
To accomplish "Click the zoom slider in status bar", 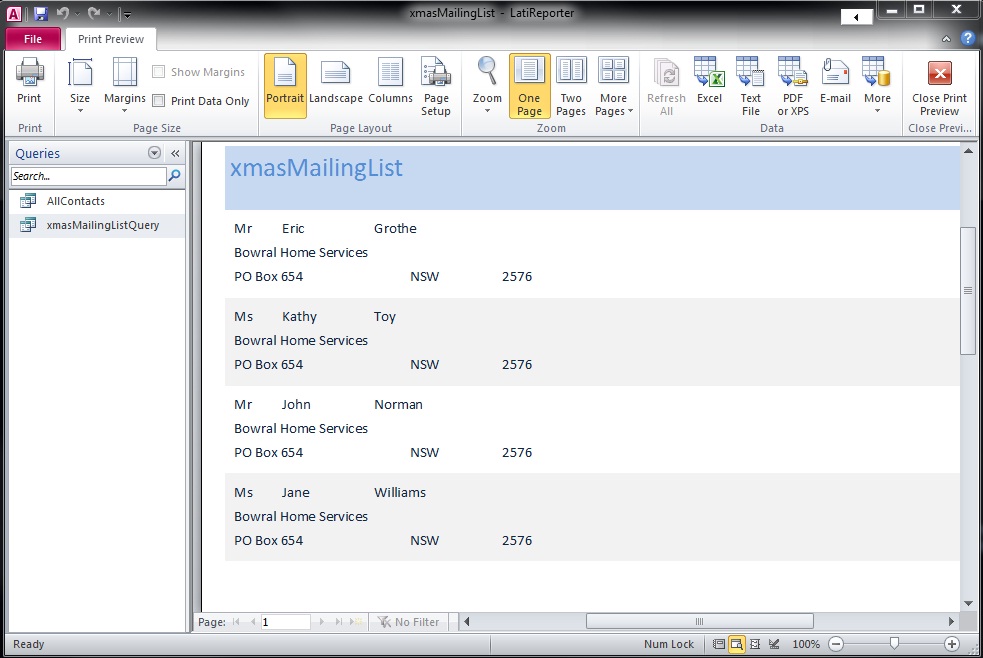I will (894, 644).
